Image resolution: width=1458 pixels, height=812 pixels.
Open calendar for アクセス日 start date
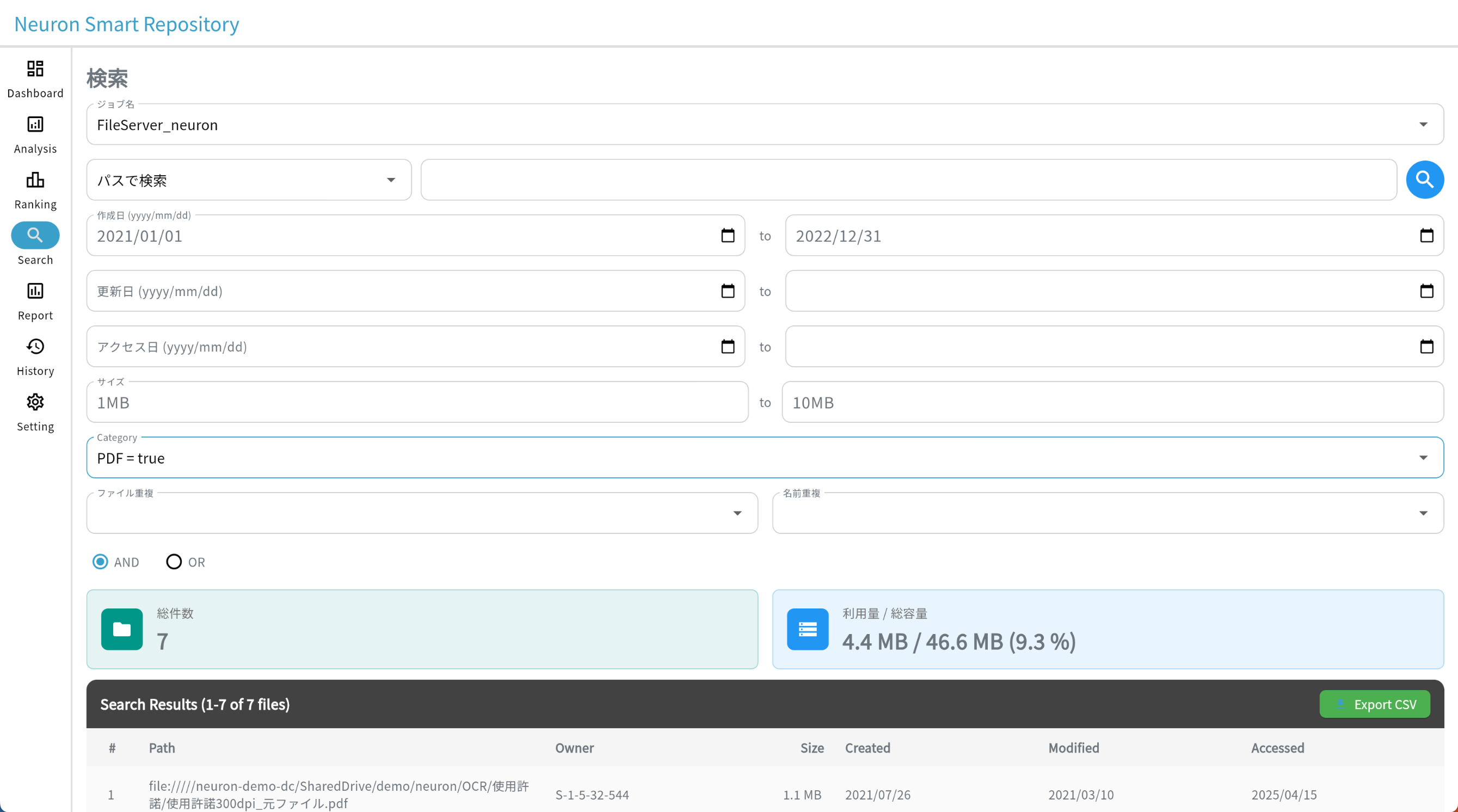[728, 346]
